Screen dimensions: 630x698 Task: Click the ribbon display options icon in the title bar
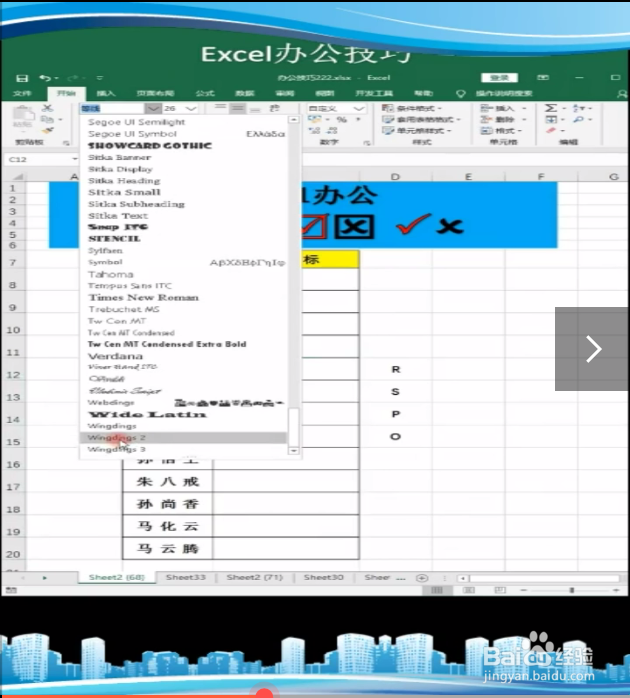click(543, 77)
